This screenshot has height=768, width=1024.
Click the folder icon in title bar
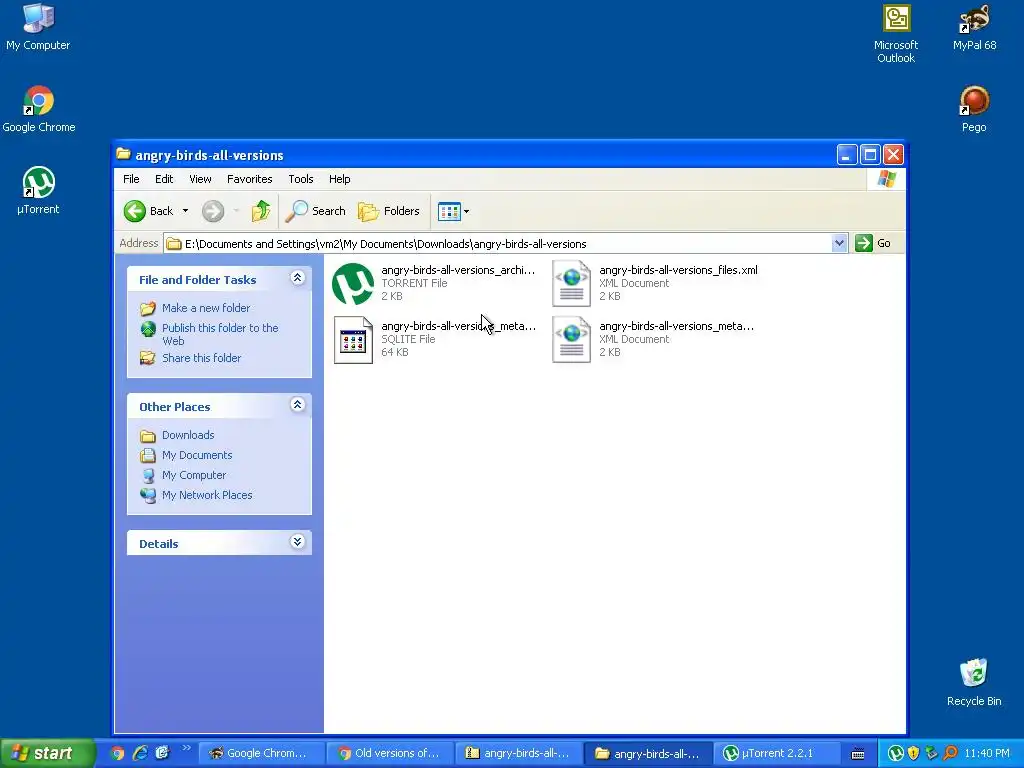123,154
